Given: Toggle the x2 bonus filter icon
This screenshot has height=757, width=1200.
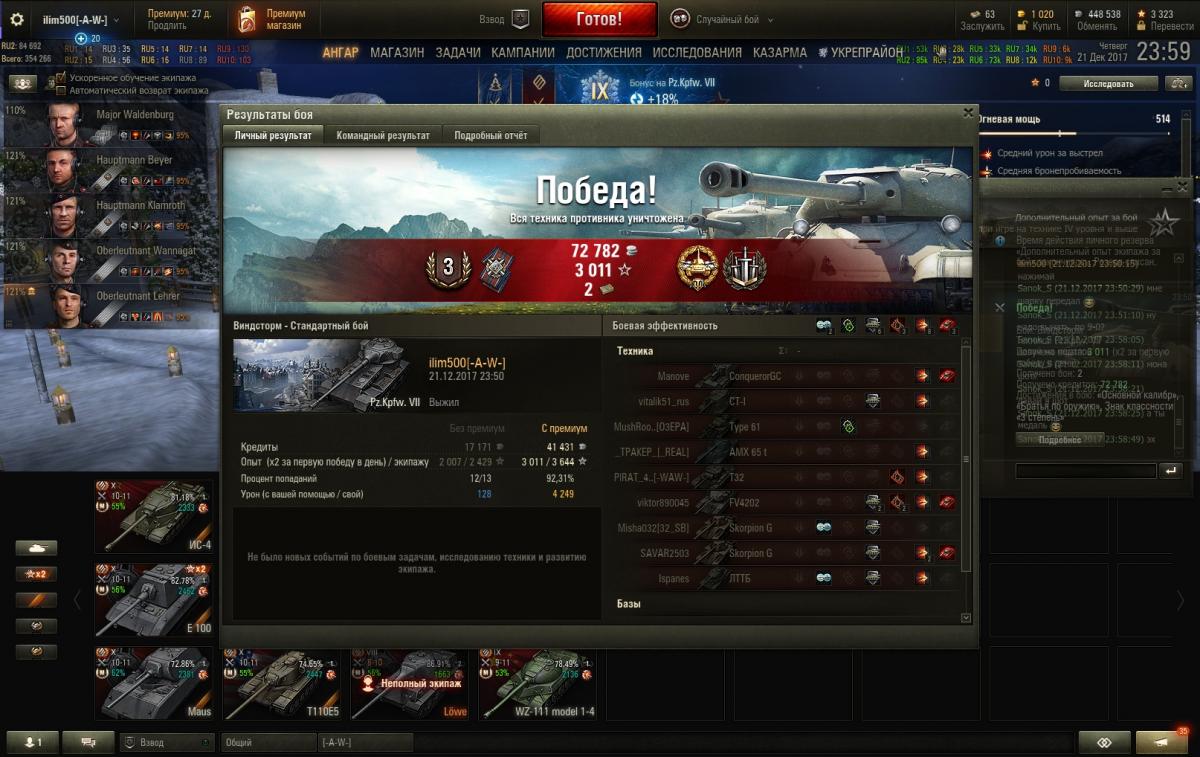Looking at the screenshot, I should (36, 574).
